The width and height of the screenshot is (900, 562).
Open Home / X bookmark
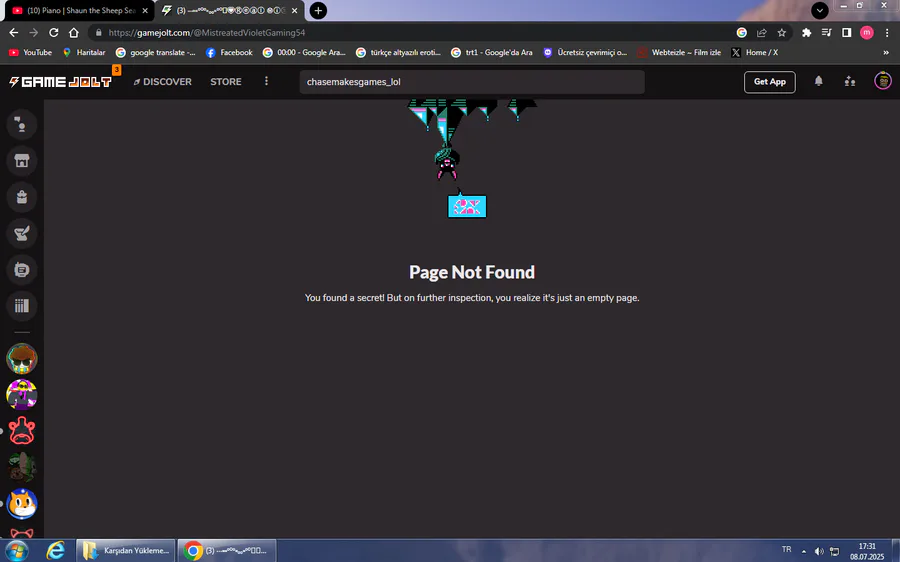[755, 52]
